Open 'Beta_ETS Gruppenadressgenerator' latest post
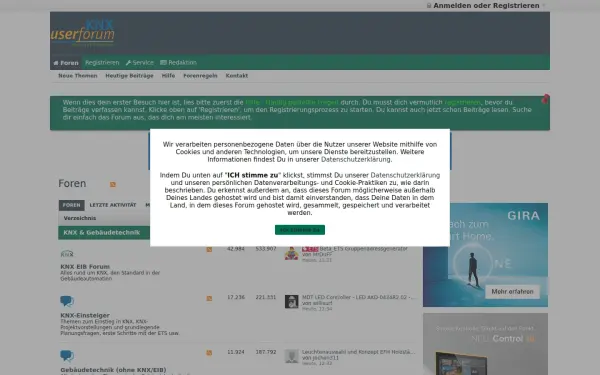This screenshot has height=375, width=600. tap(364, 249)
